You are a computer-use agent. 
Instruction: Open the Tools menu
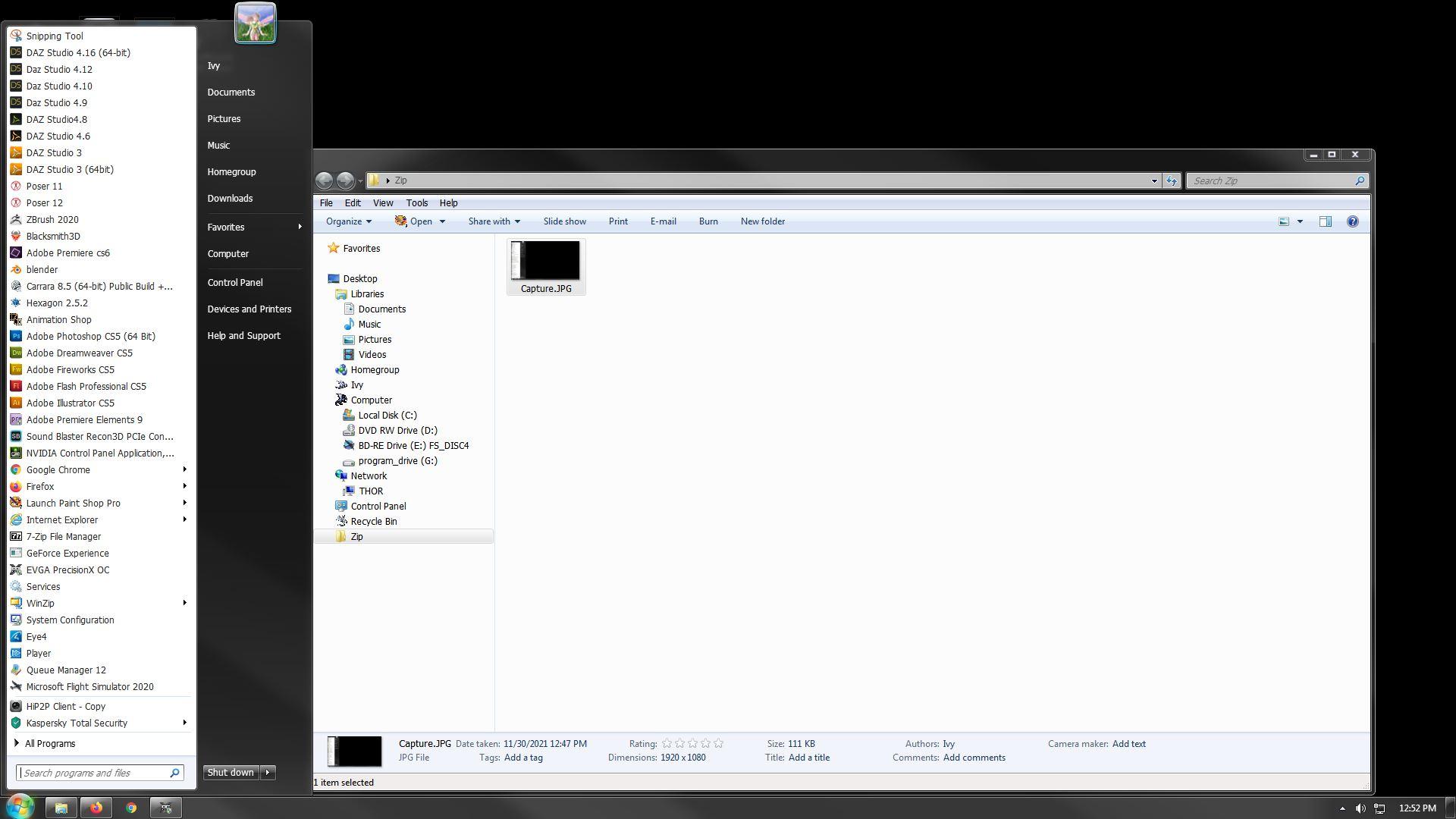416,203
